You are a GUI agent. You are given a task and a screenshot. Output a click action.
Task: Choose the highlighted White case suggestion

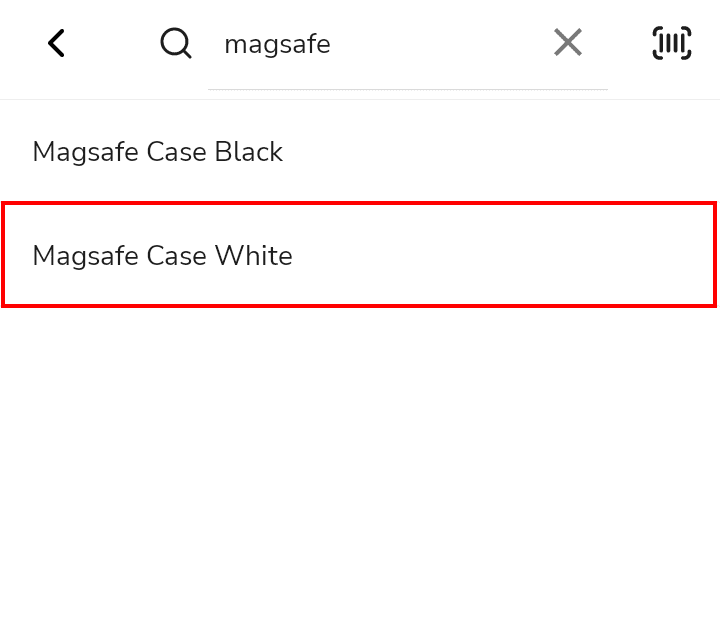(x=360, y=255)
